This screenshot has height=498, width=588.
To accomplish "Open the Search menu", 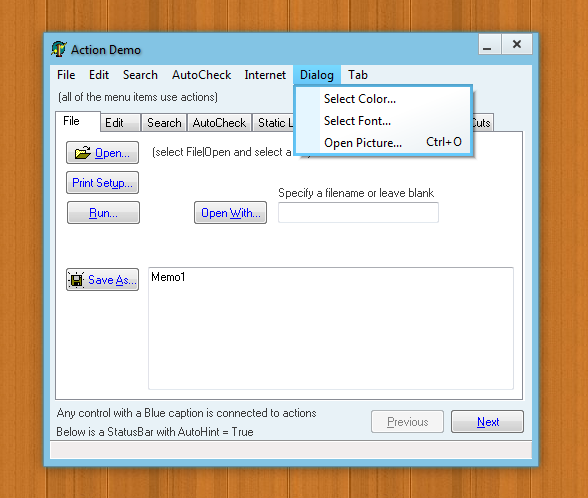I will (x=140, y=75).
